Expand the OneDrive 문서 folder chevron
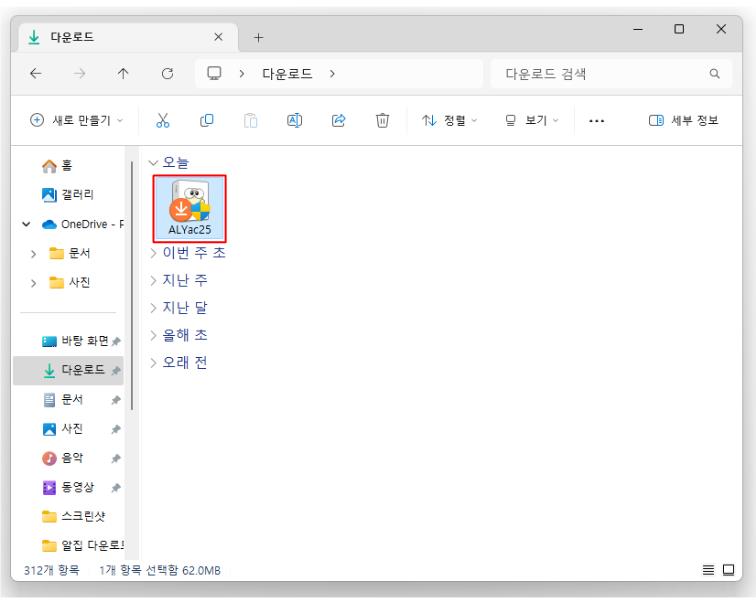Viewport: 756px width, 604px height. click(33, 254)
